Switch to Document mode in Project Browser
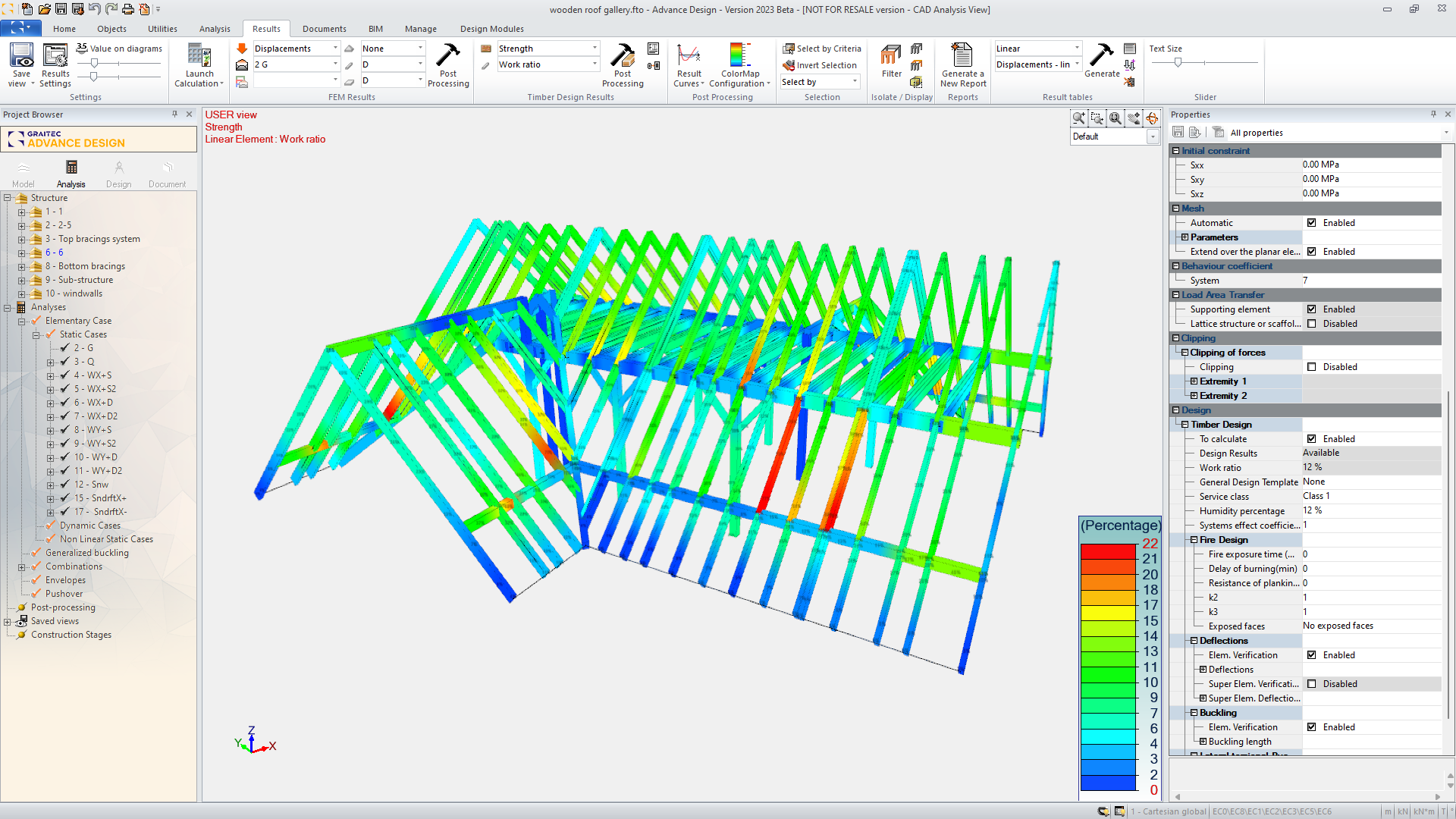Screen dimensions: 1456x819 (x=168, y=174)
